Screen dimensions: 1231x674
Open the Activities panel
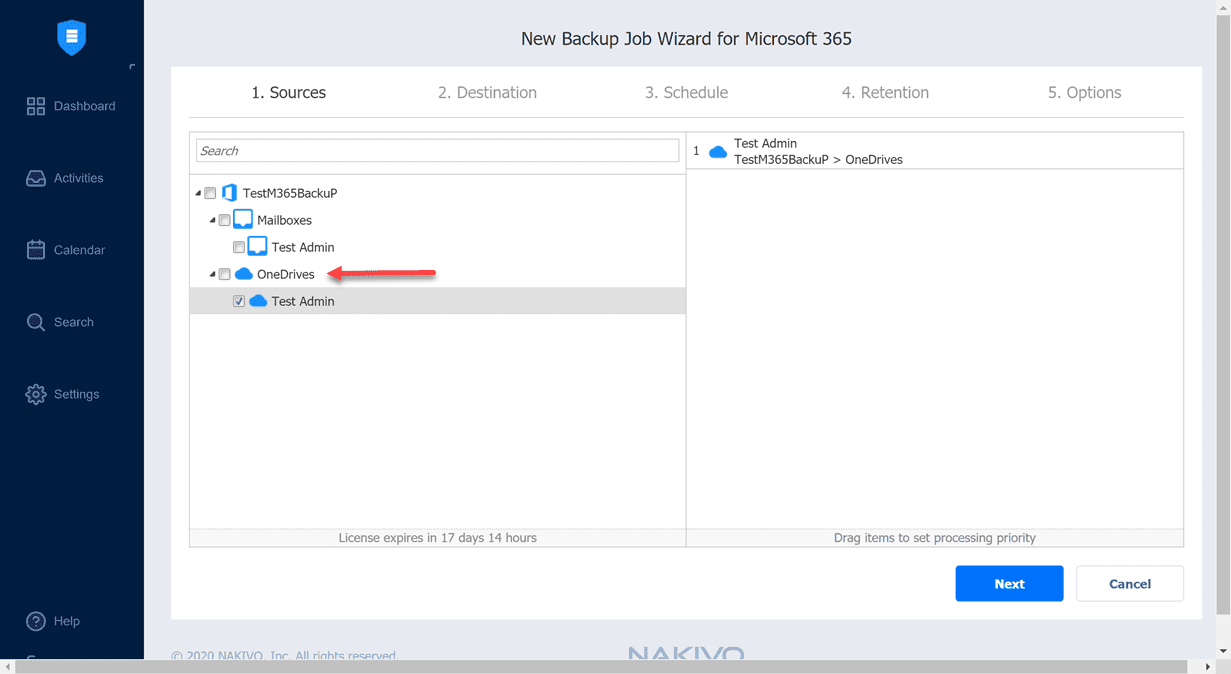point(75,177)
